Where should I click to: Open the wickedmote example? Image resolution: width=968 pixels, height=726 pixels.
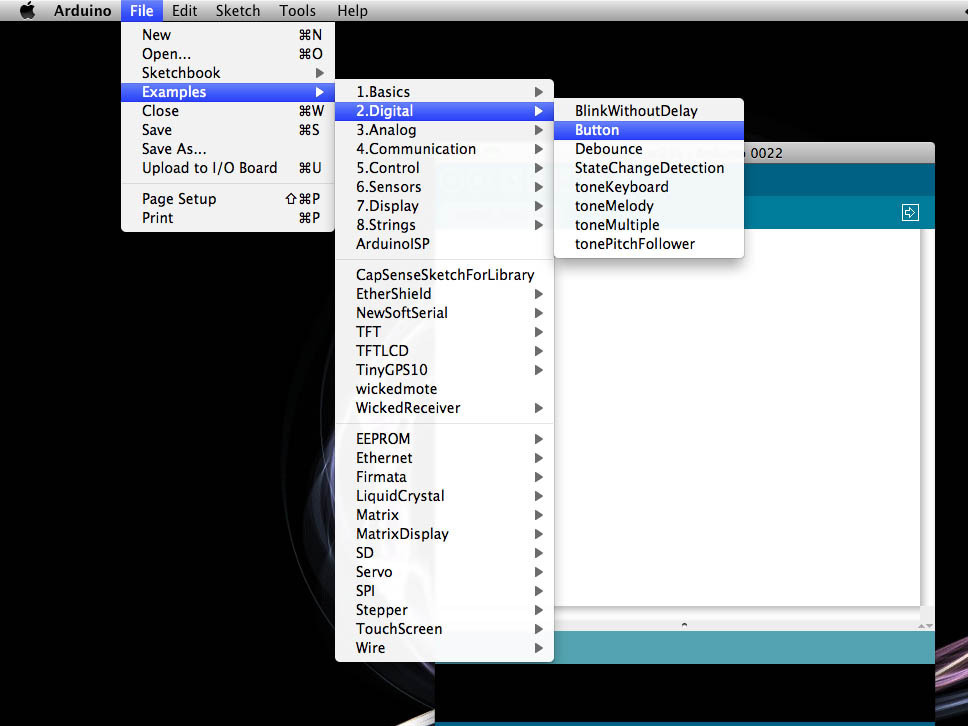tap(444, 389)
